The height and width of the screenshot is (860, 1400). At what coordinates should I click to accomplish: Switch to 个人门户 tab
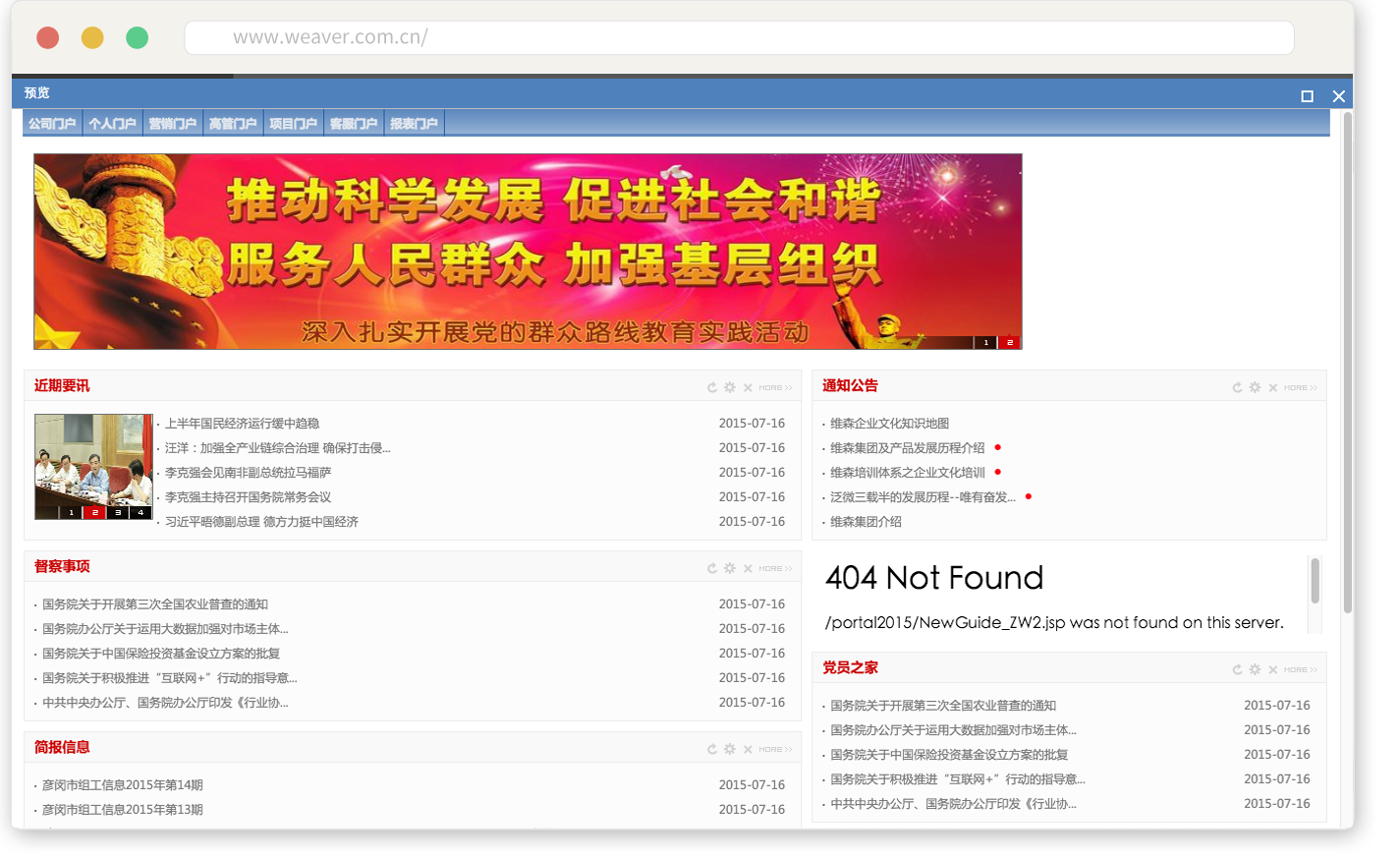[112, 124]
